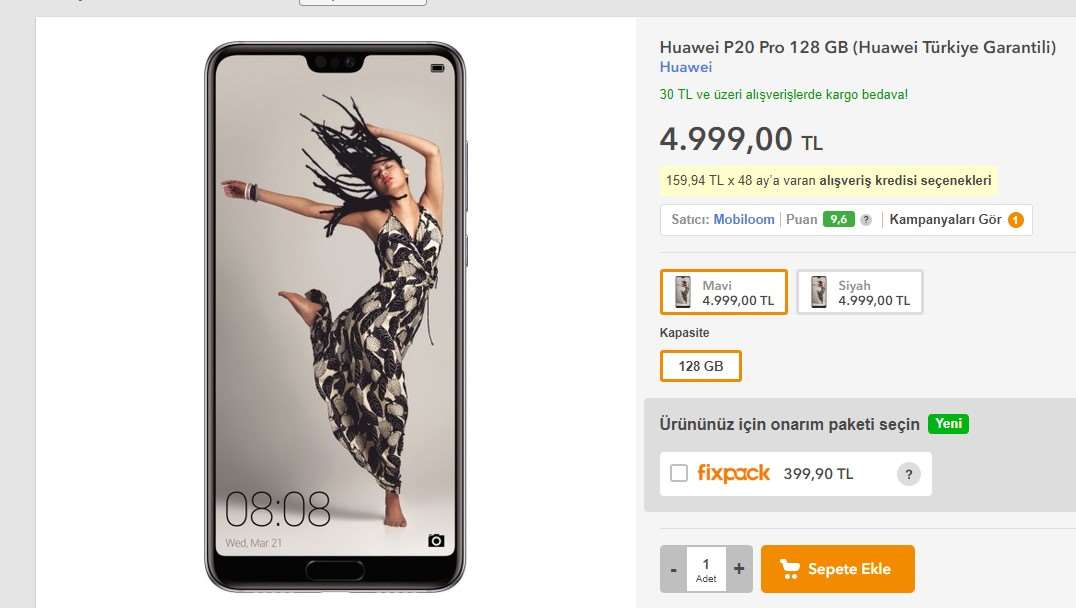
Task: Click the Mavi phone thumbnail icon
Action: (683, 292)
